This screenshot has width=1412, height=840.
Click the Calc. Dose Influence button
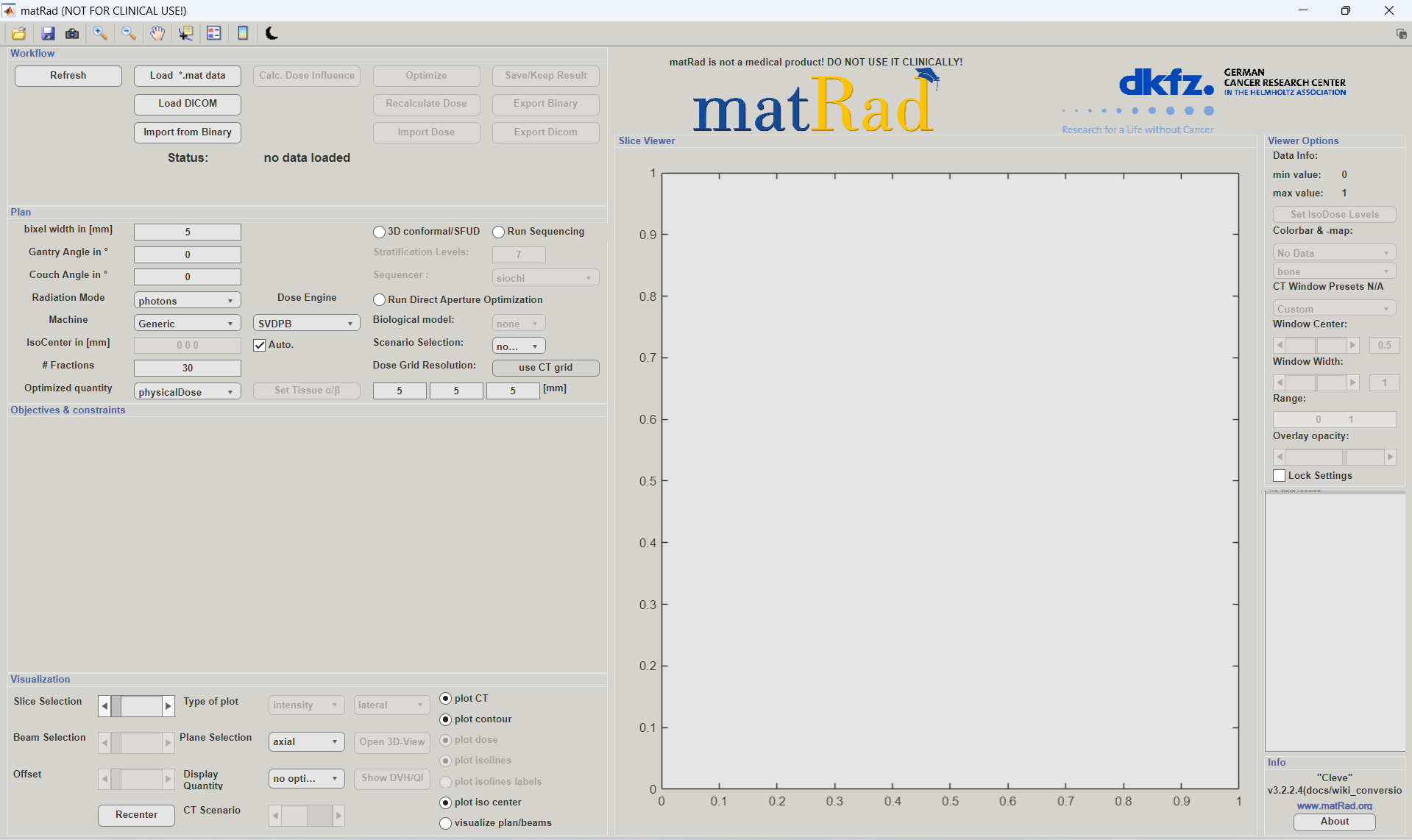pyautogui.click(x=307, y=76)
